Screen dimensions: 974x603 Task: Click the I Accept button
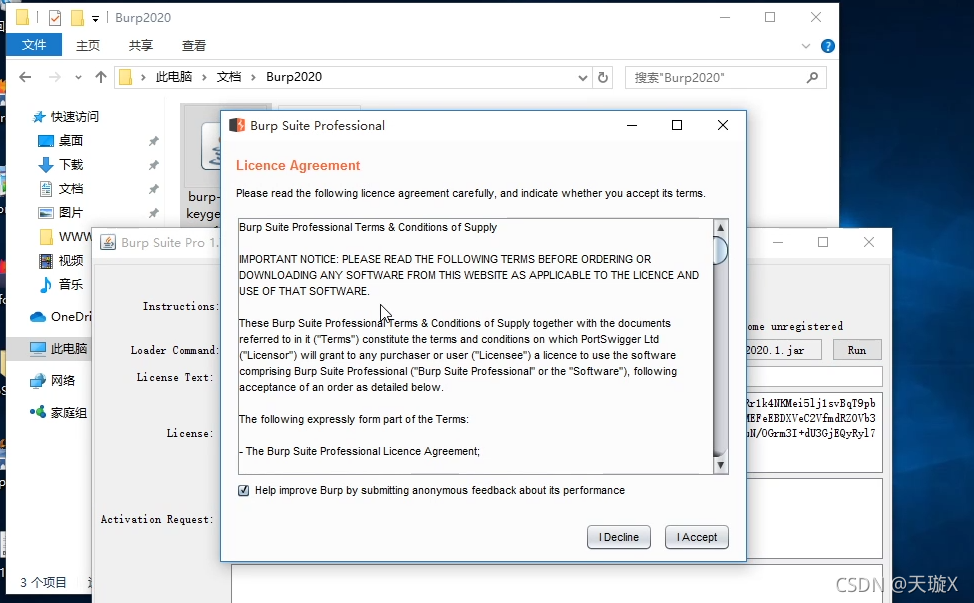(x=697, y=537)
